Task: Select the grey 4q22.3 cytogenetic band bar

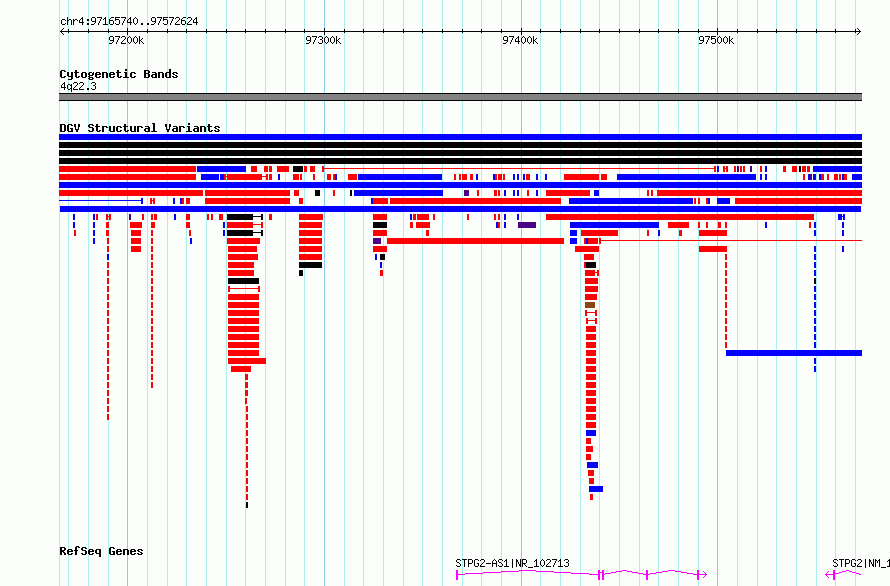Action: [460, 97]
